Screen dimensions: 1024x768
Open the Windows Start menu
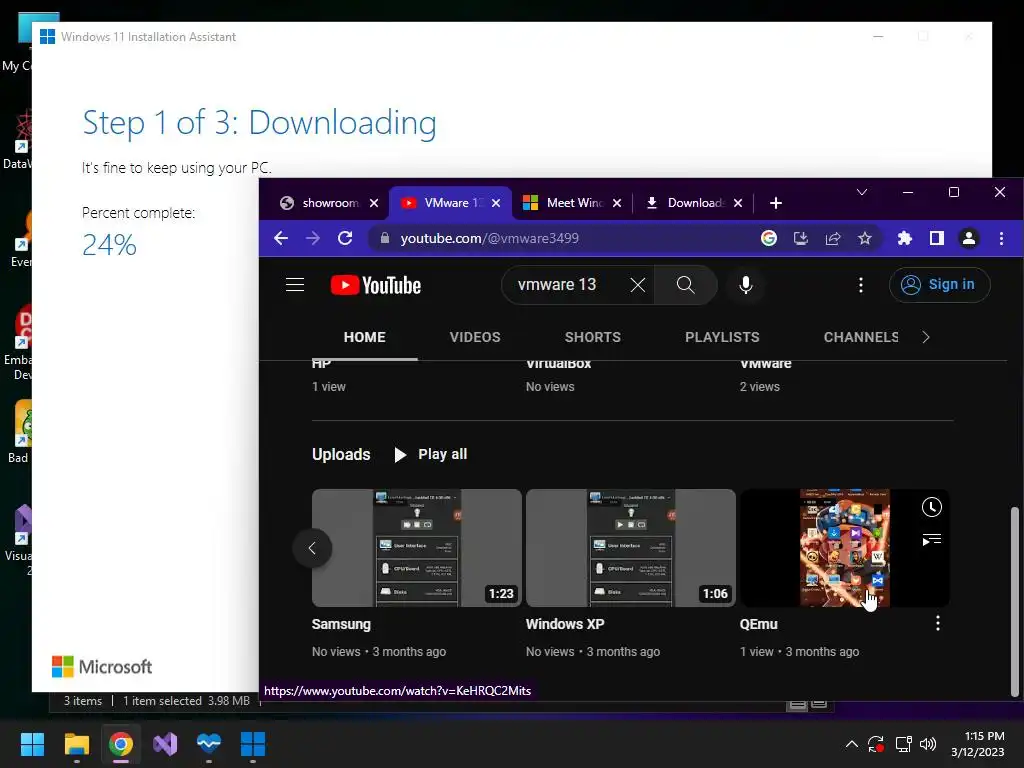(x=32, y=744)
